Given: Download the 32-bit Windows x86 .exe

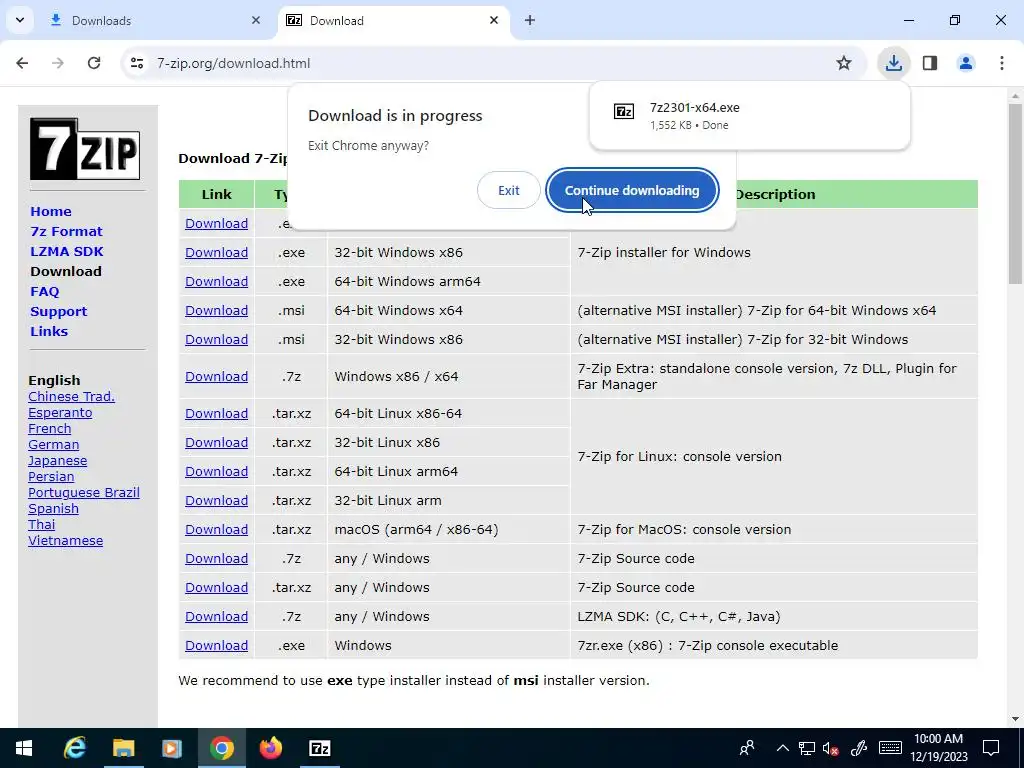Looking at the screenshot, I should pos(216,252).
